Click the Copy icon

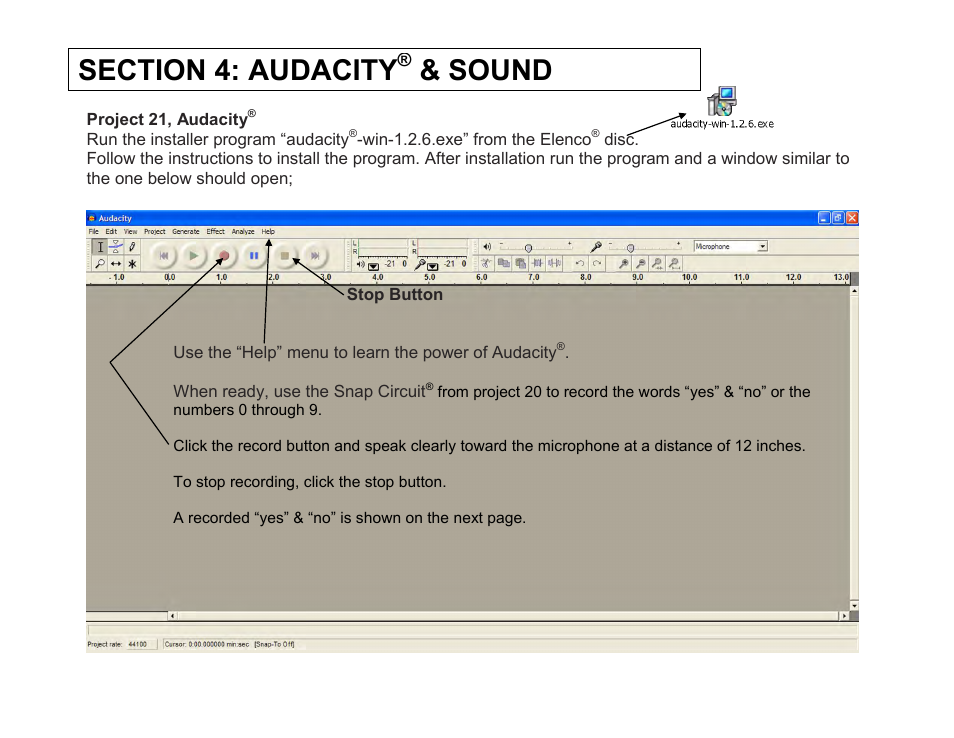pyautogui.click(x=503, y=263)
